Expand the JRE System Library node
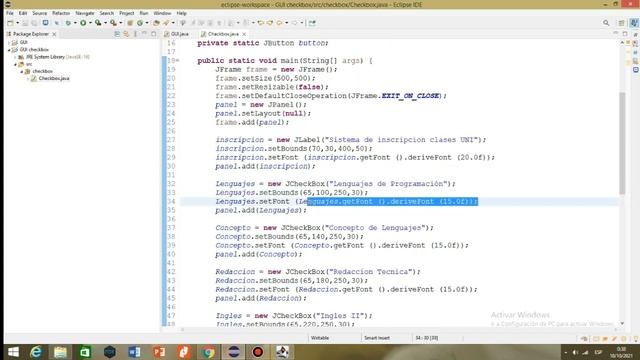 click(x=16, y=57)
